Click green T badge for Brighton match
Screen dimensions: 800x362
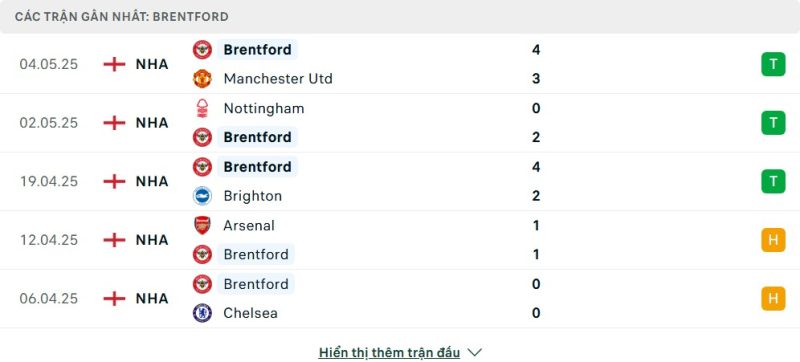pos(773,181)
